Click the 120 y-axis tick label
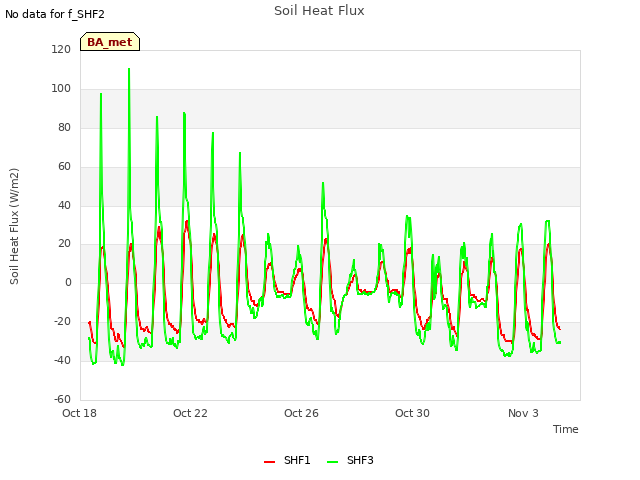 coord(61,49)
